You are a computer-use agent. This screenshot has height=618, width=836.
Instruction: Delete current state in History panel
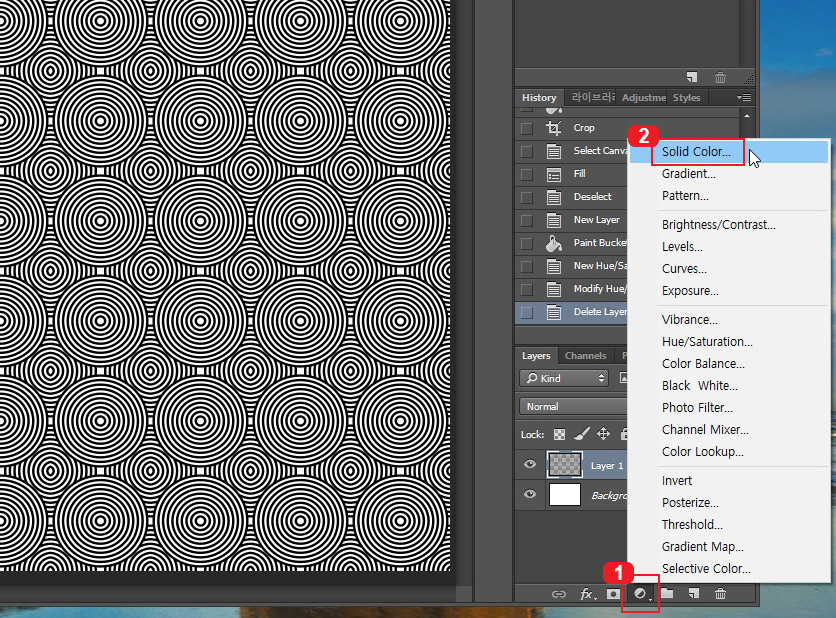click(720, 78)
